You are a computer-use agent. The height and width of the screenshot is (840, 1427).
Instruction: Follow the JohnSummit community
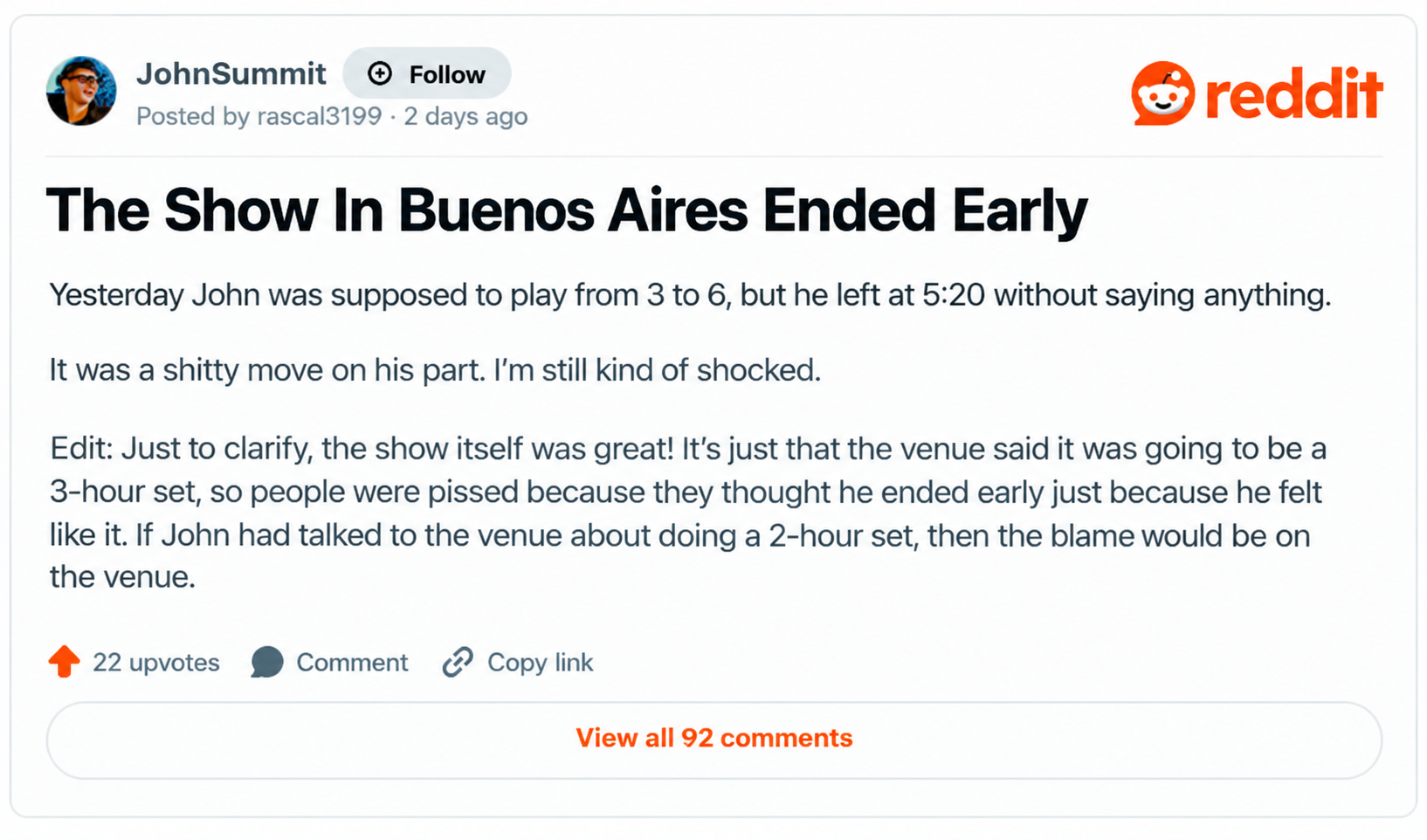427,73
